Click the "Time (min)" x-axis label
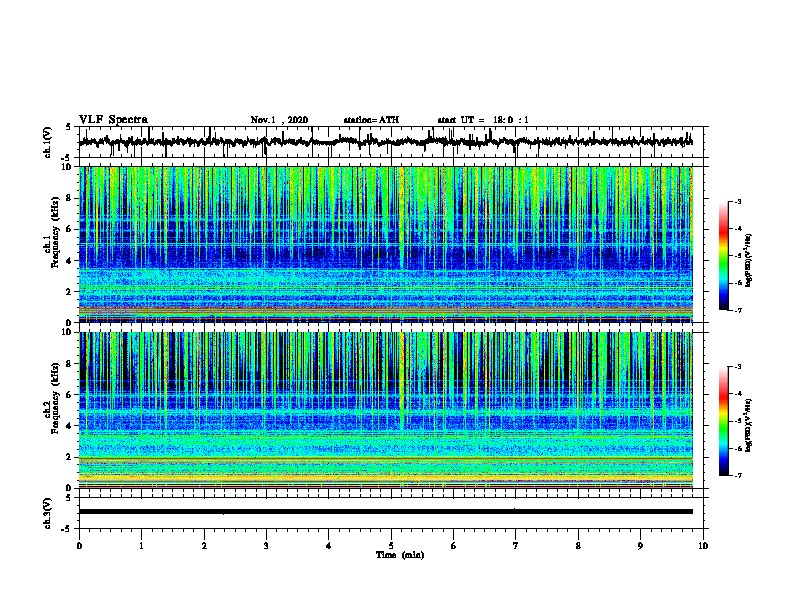The height and width of the screenshot is (612, 792). tap(400, 555)
